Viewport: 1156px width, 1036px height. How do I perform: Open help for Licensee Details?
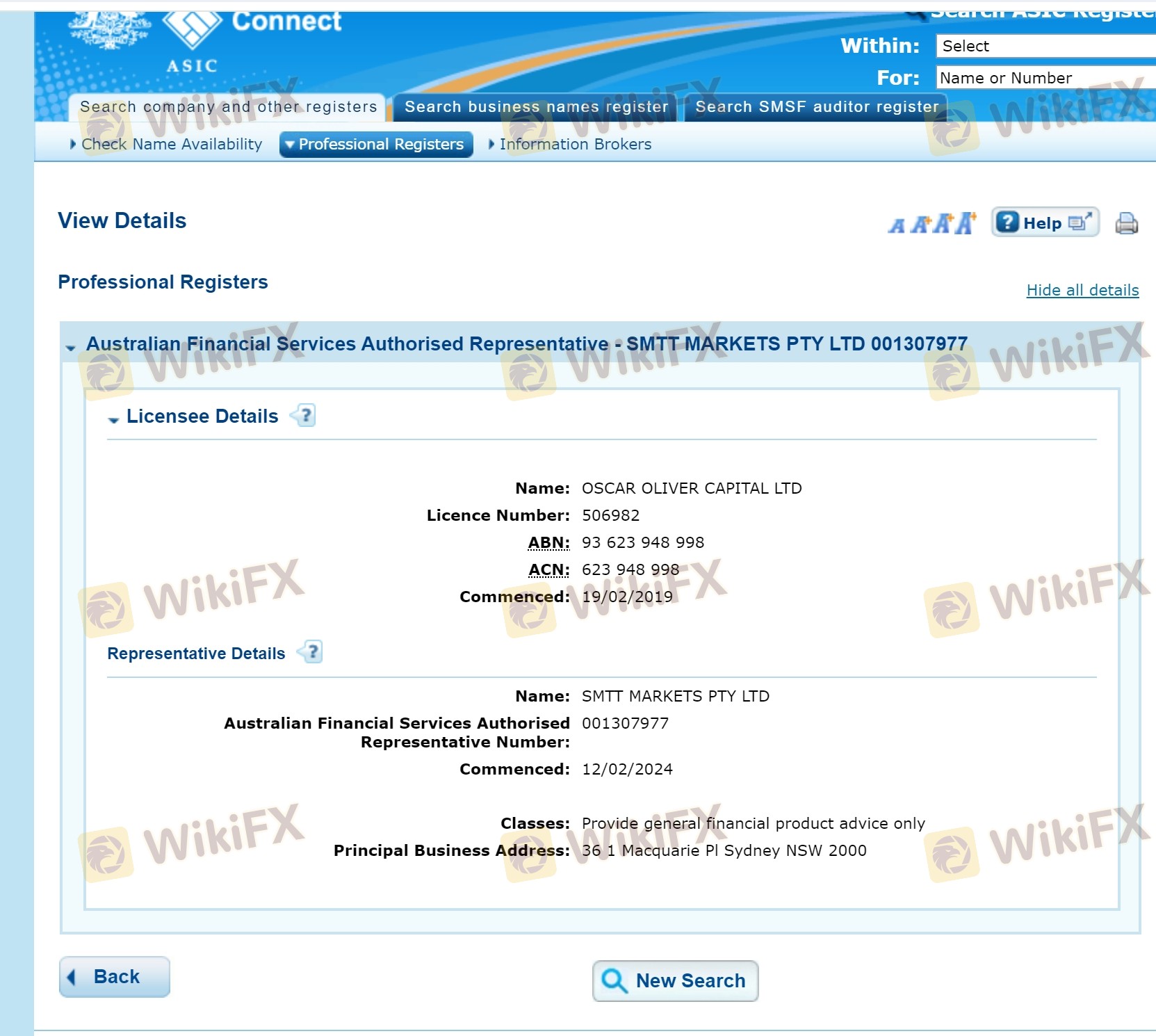305,416
